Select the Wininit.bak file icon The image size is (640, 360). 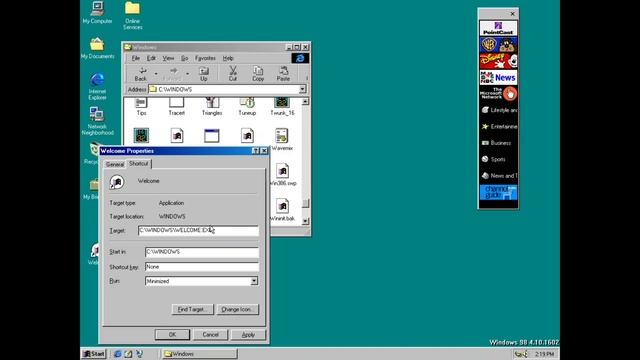[x=282, y=210]
